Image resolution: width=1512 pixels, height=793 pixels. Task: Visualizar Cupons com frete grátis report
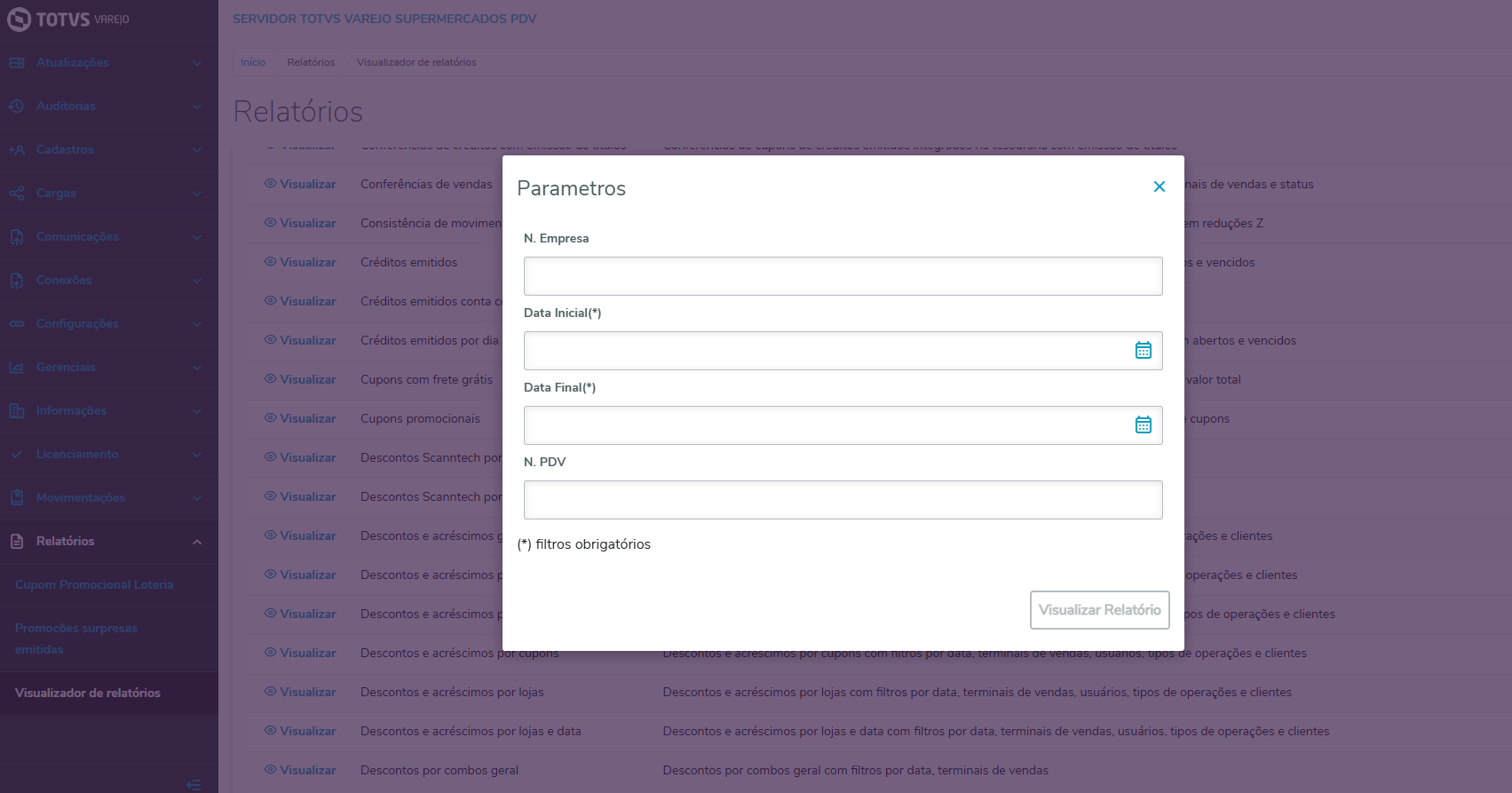point(300,380)
